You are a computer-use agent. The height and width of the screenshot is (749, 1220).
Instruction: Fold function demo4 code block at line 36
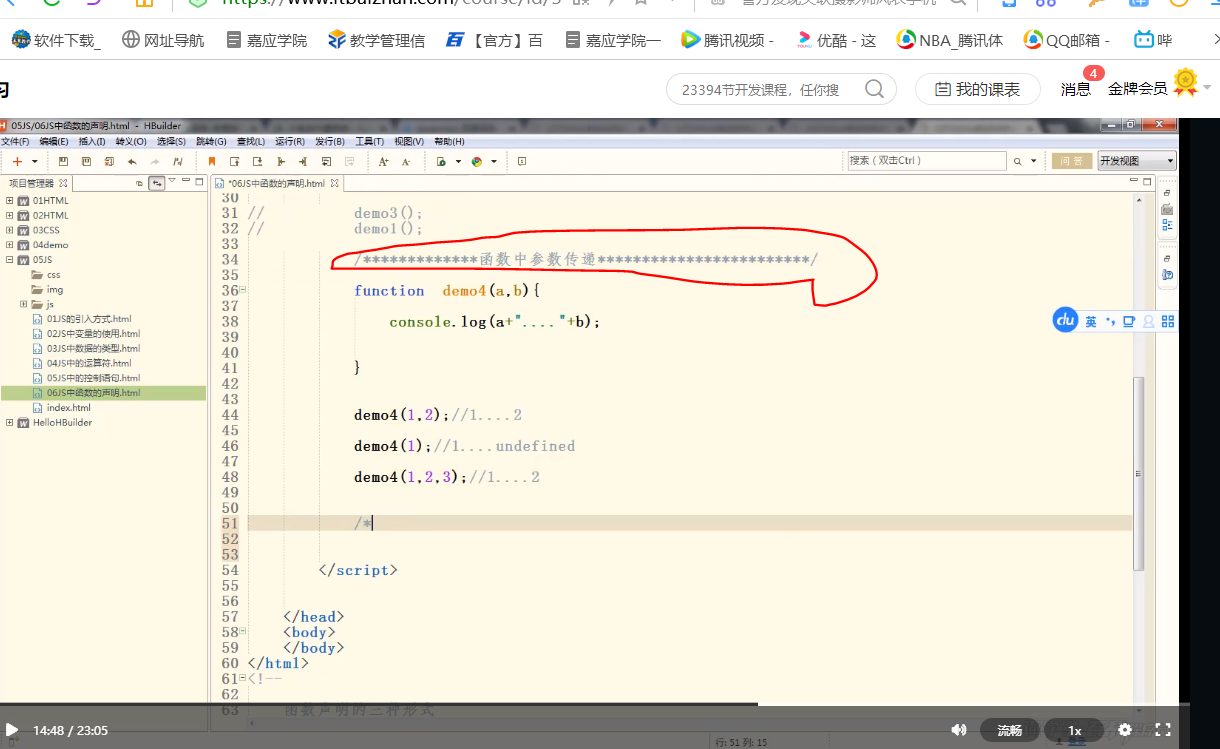(243, 290)
